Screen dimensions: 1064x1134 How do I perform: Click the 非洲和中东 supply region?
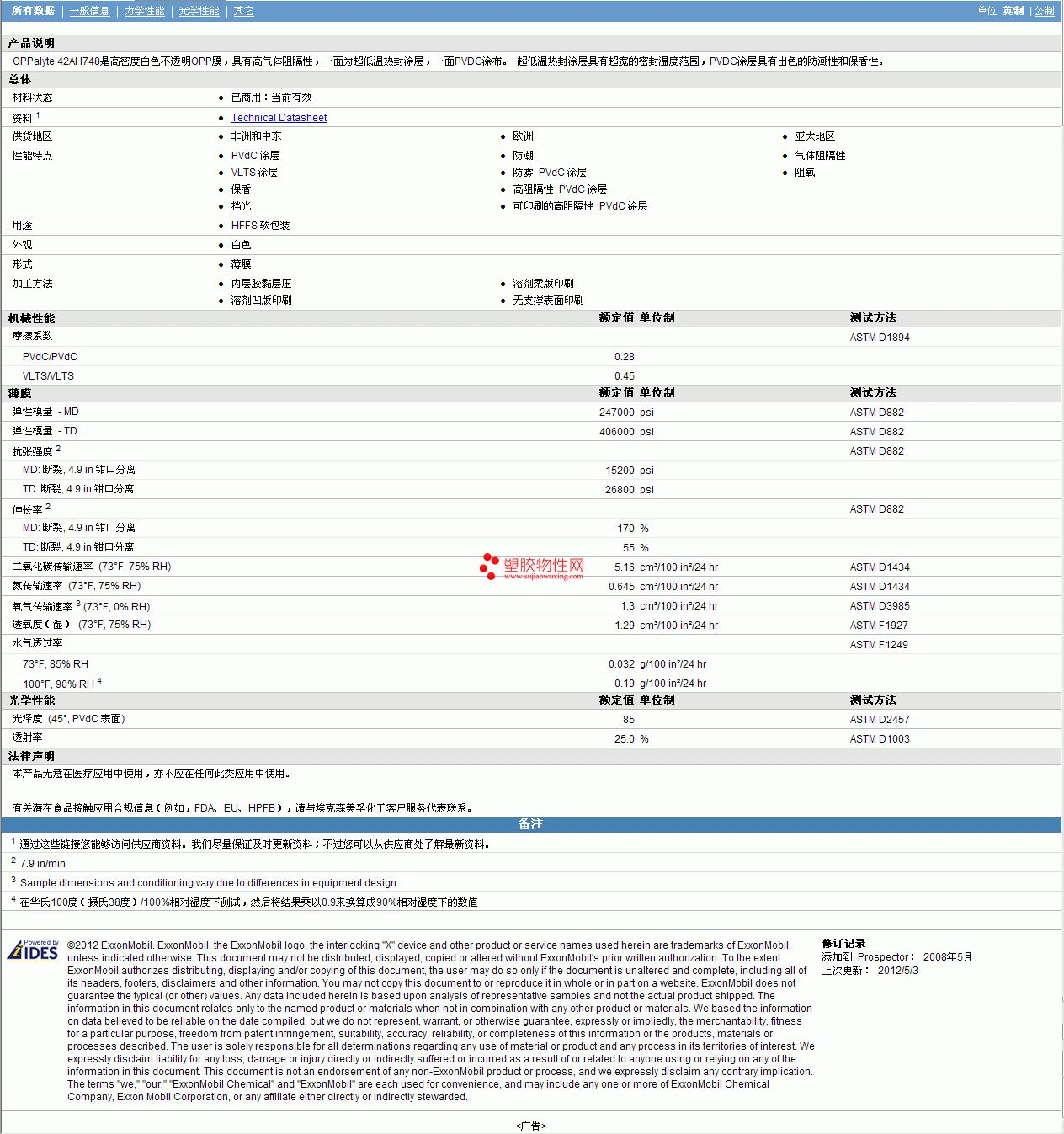click(x=257, y=136)
